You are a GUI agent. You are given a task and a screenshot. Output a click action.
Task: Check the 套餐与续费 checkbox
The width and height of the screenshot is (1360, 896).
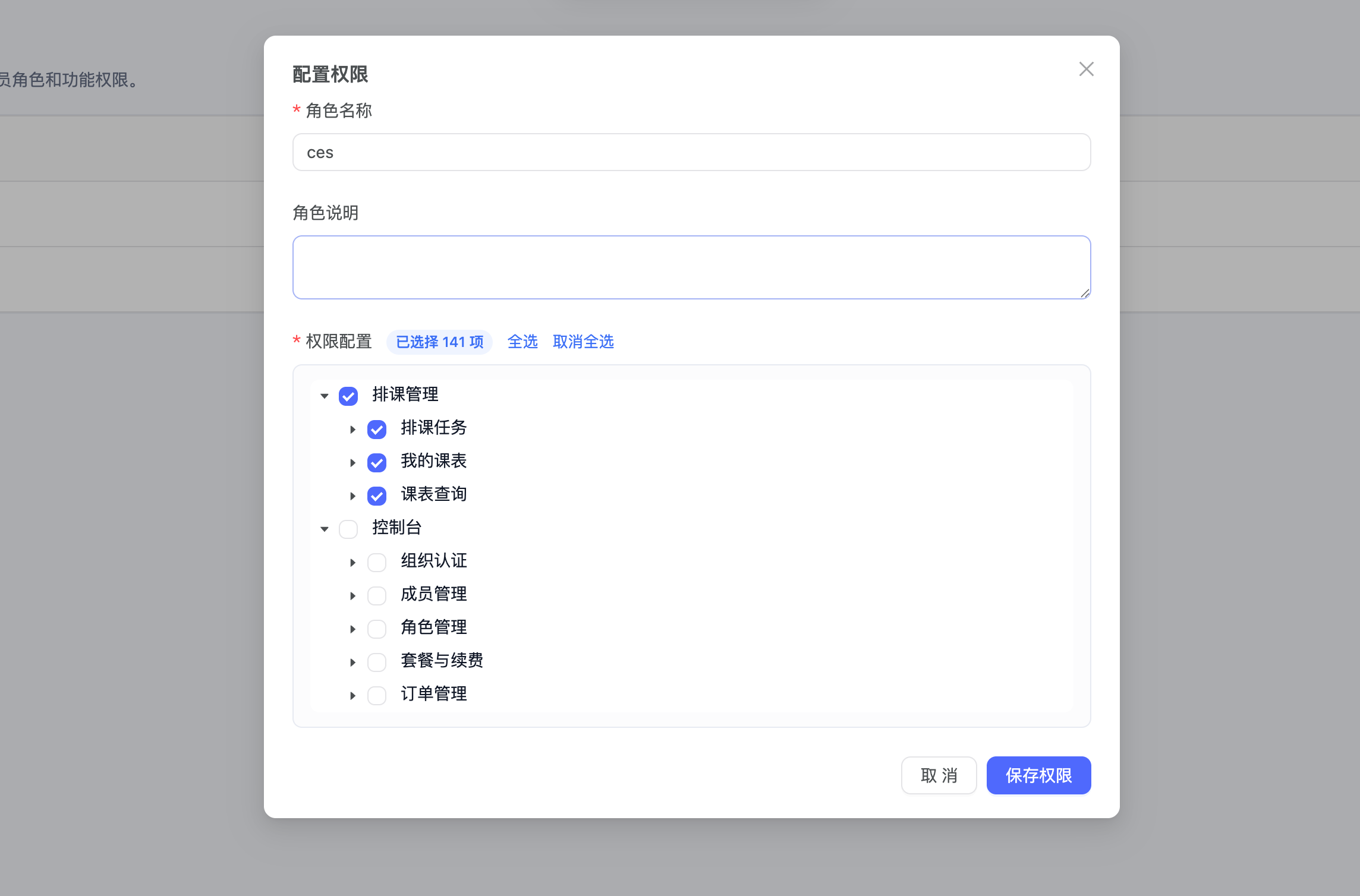[x=377, y=662]
